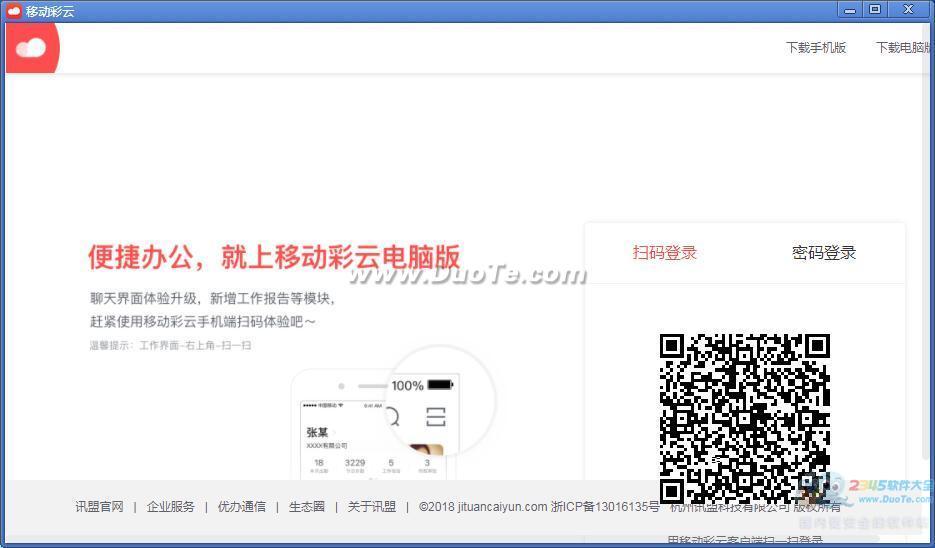Click the 移动彩云 title bar app icon
935x548 pixels.
(13, 11)
